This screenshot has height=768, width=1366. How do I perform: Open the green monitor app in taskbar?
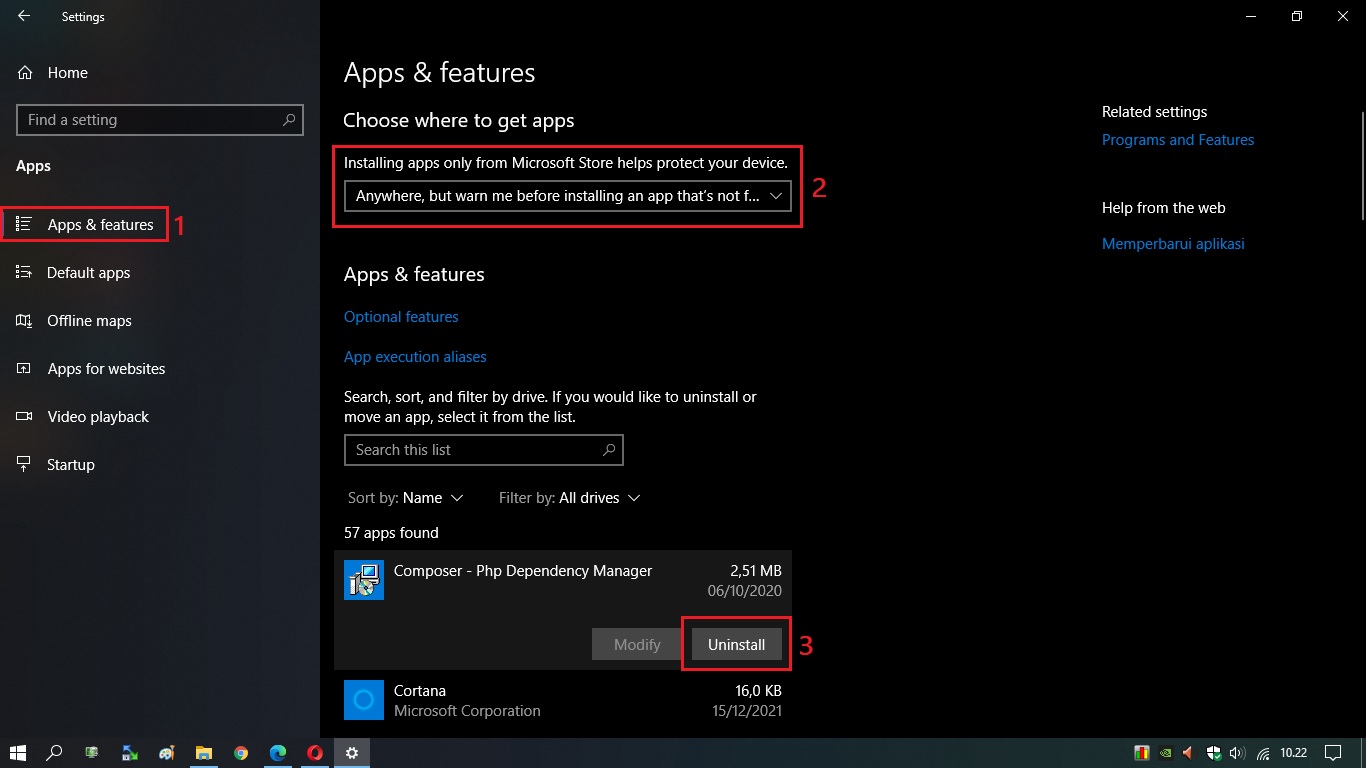(x=92, y=753)
